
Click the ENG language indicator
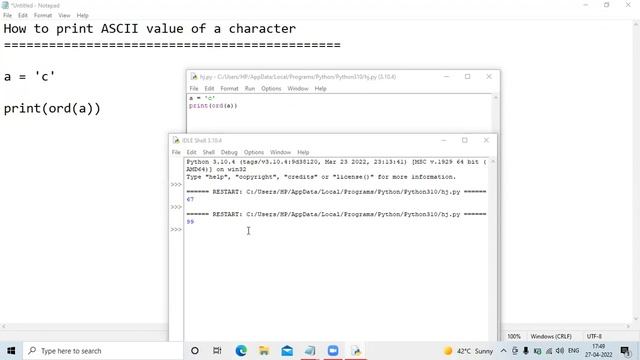click(573, 351)
